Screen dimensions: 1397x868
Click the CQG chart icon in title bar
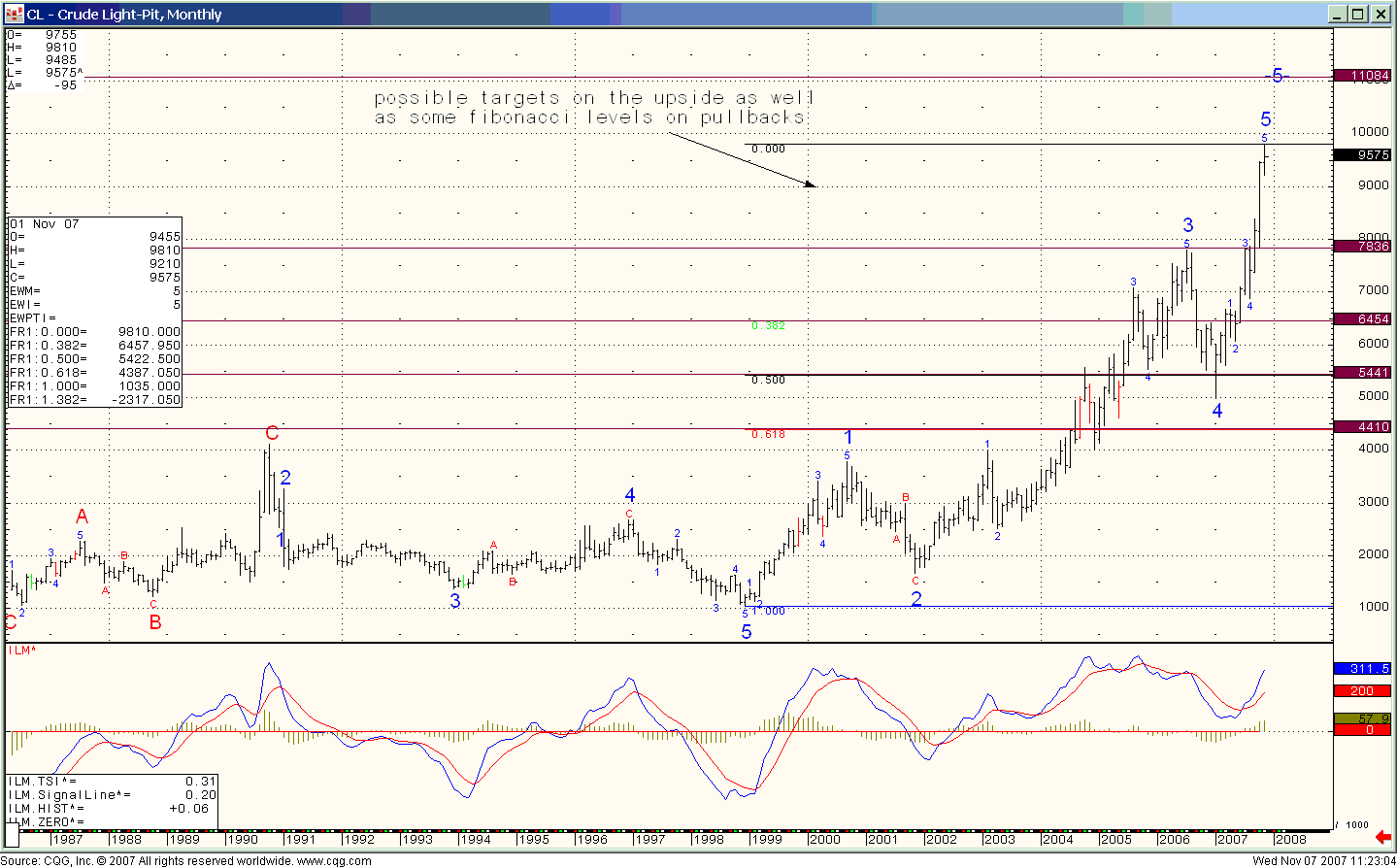click(14, 14)
